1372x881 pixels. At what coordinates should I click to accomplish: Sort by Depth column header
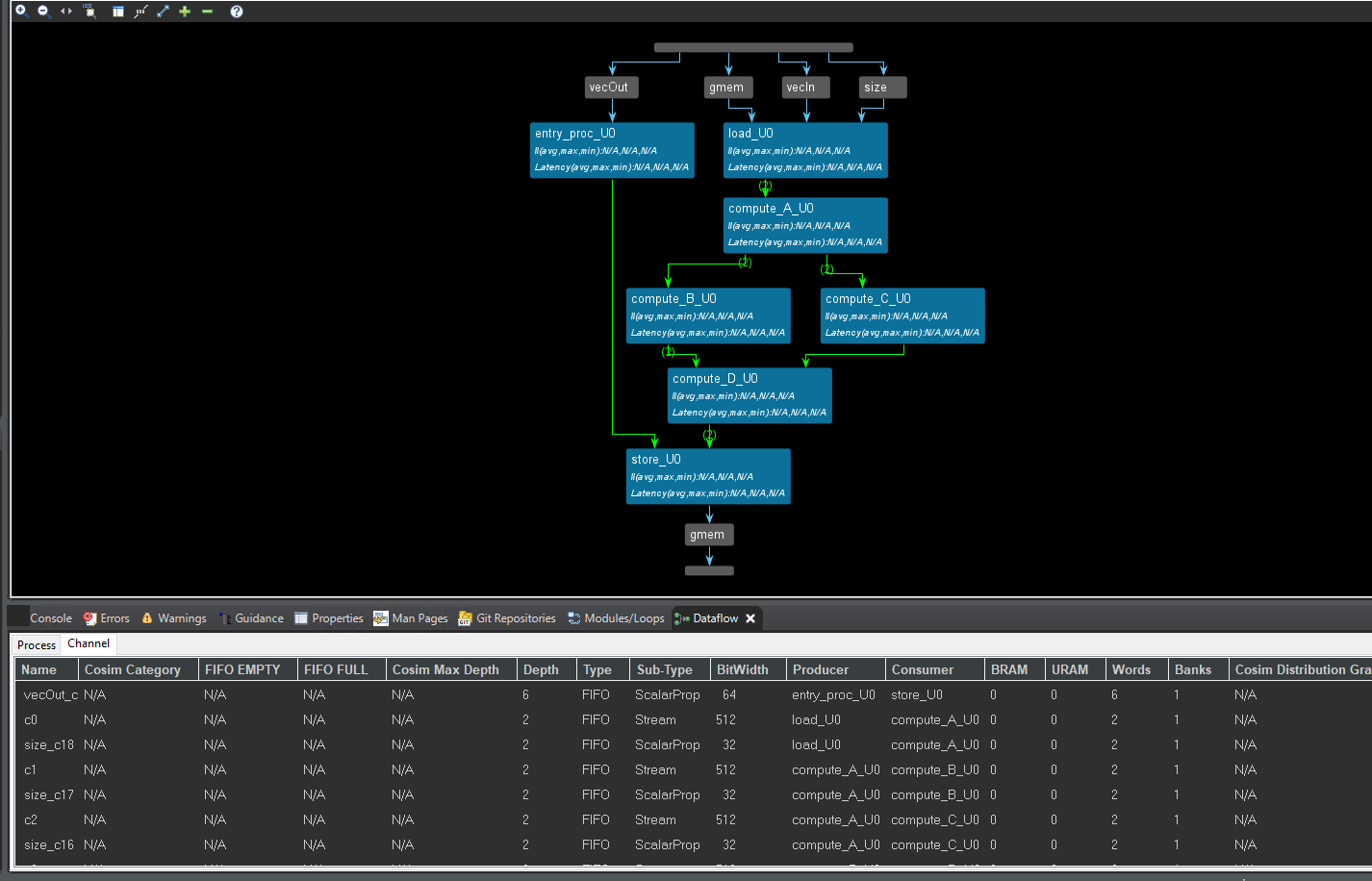coord(546,669)
